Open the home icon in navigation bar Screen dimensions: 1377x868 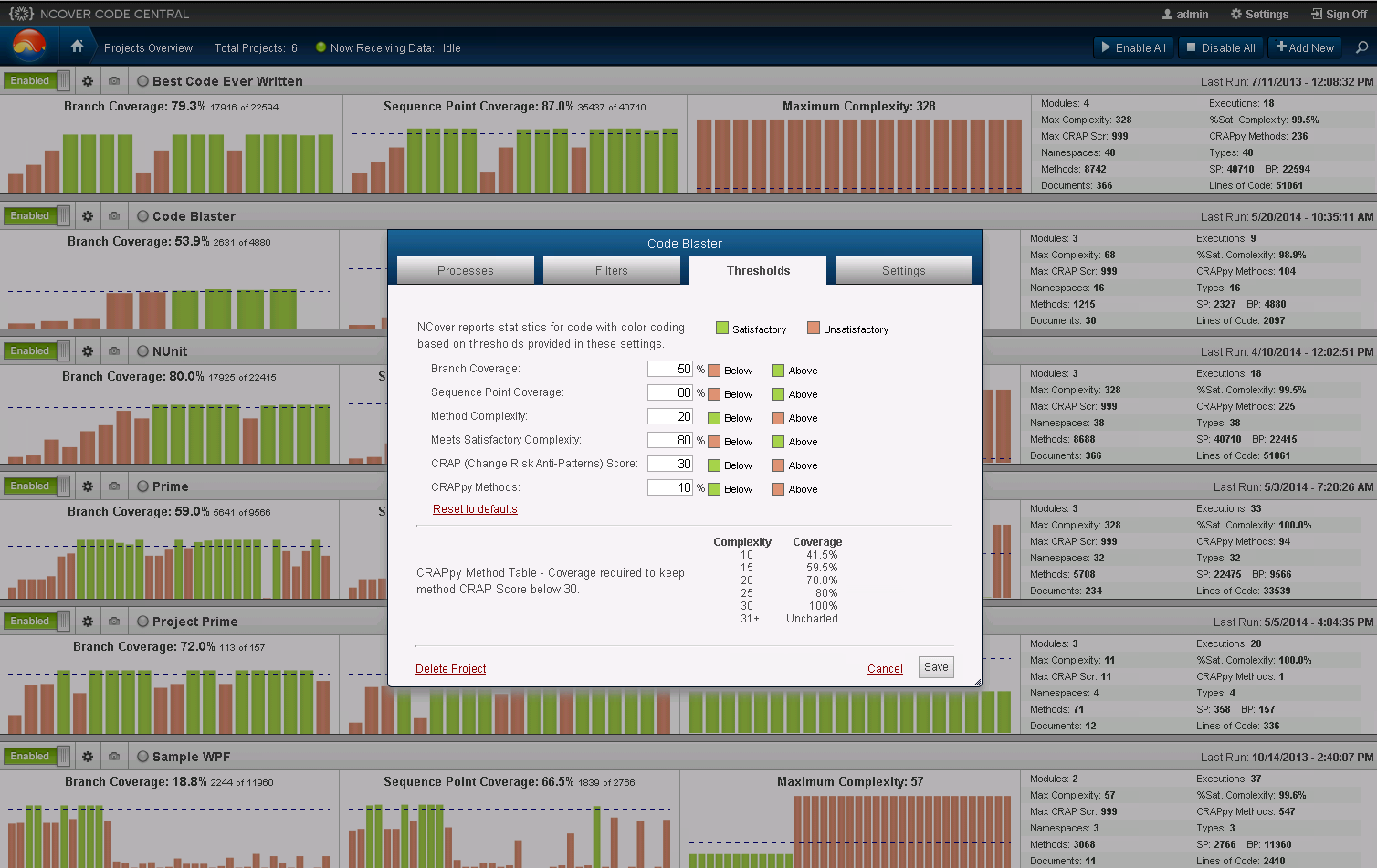[x=77, y=47]
